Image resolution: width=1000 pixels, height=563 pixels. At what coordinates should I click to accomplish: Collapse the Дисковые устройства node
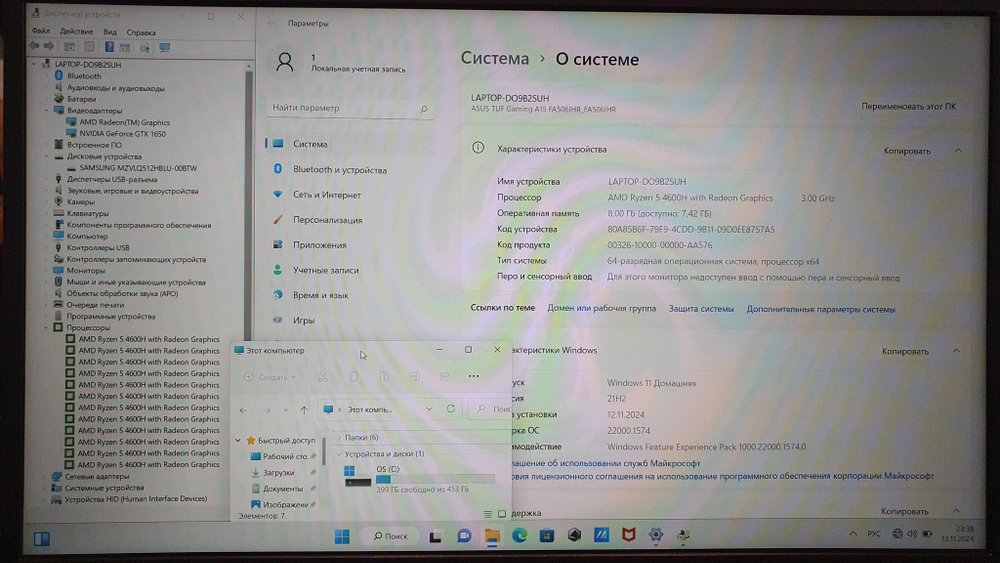point(47,156)
